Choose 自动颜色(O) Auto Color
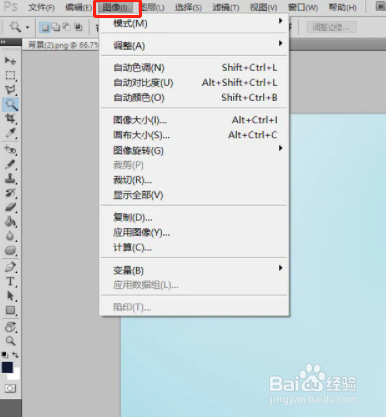 click(x=194, y=98)
